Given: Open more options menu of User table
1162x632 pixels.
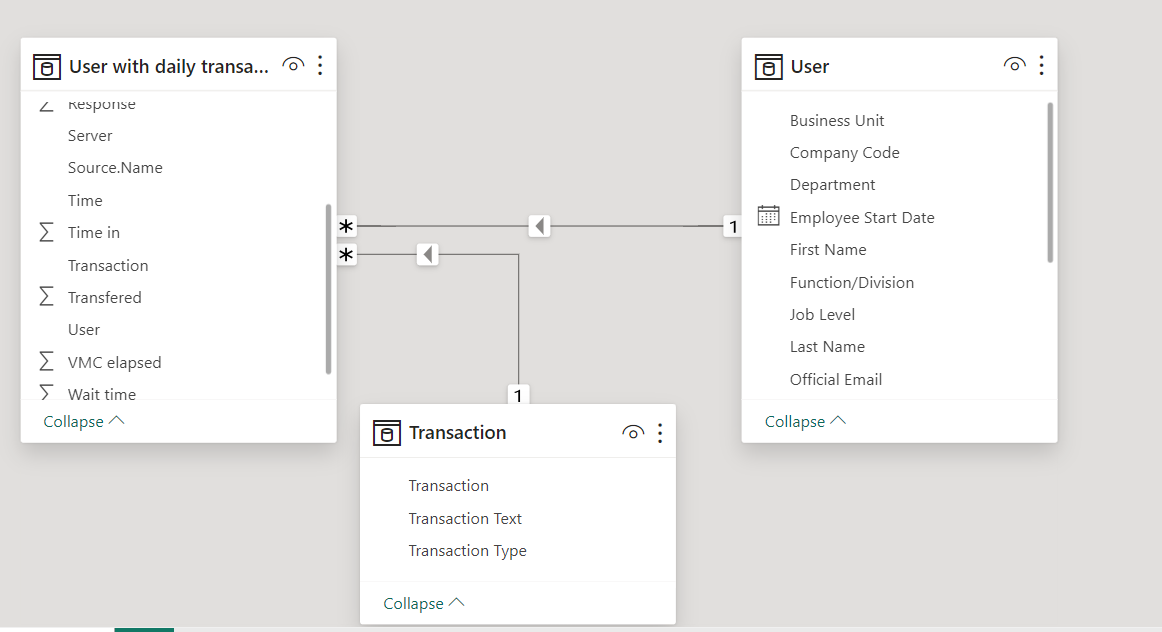Looking at the screenshot, I should coord(1041,65).
